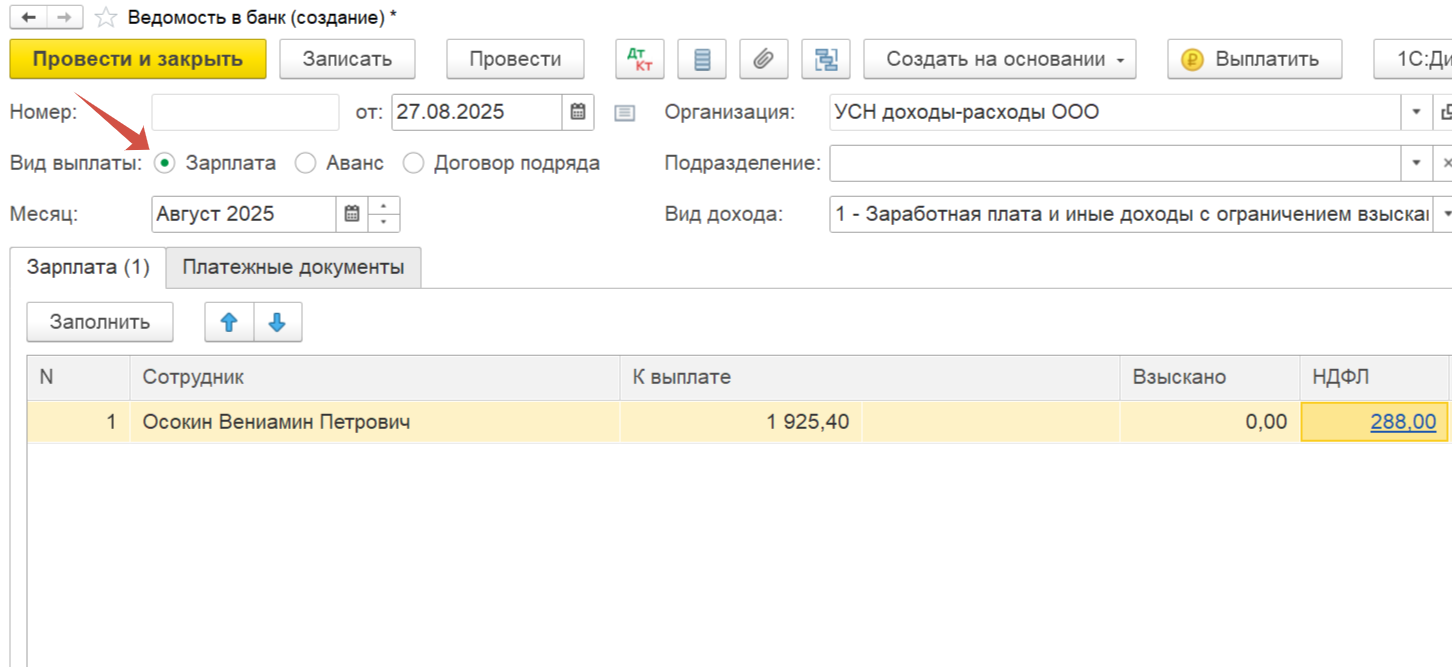Open the НДФЛ amount link 288,00
The width and height of the screenshot is (1452, 667).
click(x=1402, y=422)
